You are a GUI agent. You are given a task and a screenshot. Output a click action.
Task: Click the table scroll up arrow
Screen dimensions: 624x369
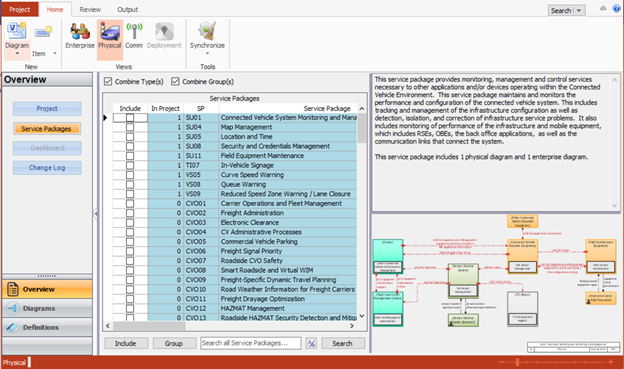coord(361,108)
